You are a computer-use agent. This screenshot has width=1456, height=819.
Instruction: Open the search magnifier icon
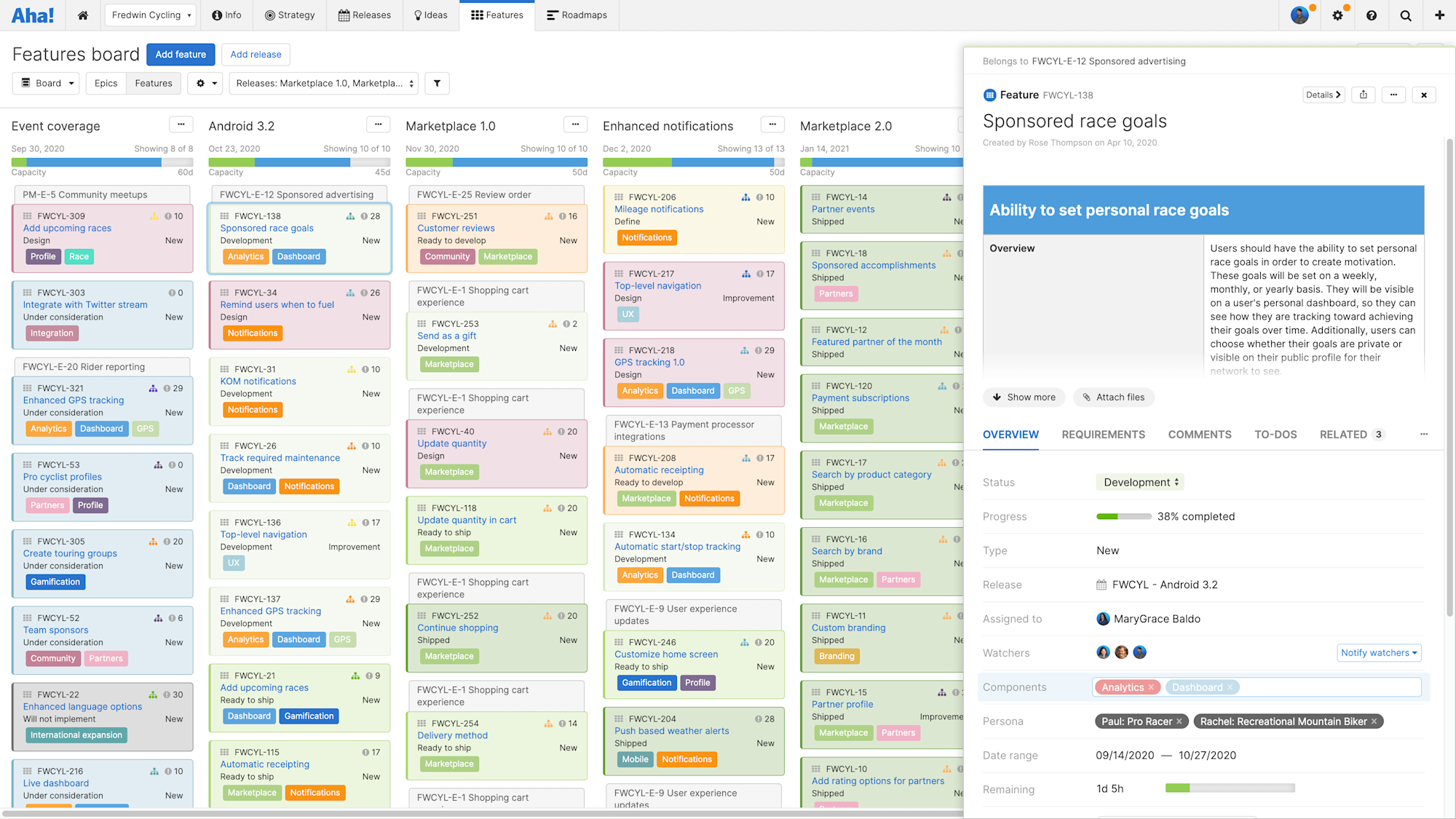click(1405, 15)
